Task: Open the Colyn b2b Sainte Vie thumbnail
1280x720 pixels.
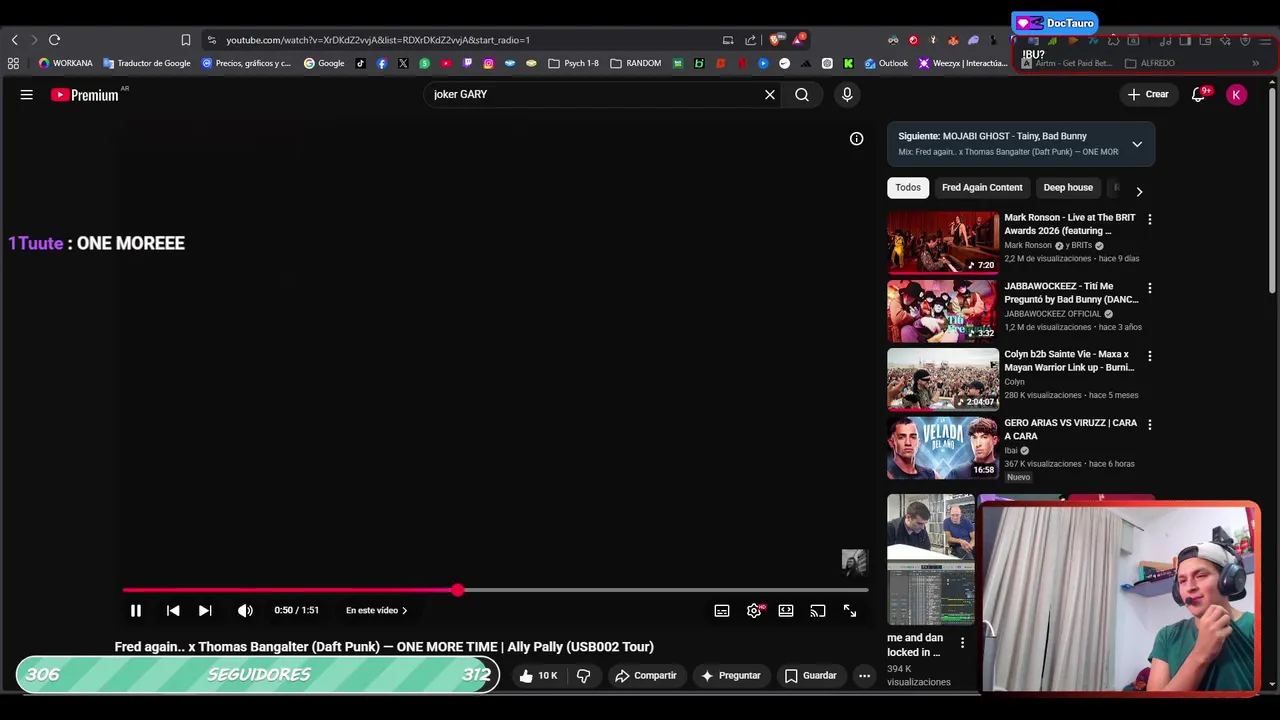Action: (x=943, y=379)
